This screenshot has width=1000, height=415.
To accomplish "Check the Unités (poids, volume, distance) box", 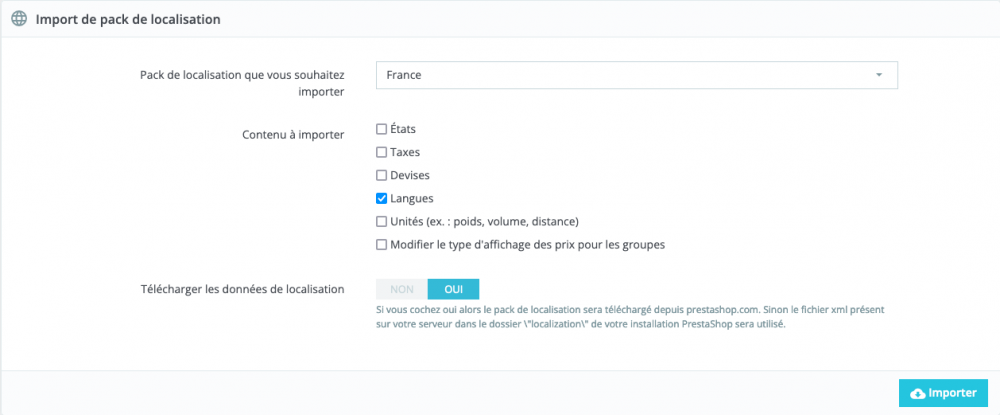I will point(381,222).
